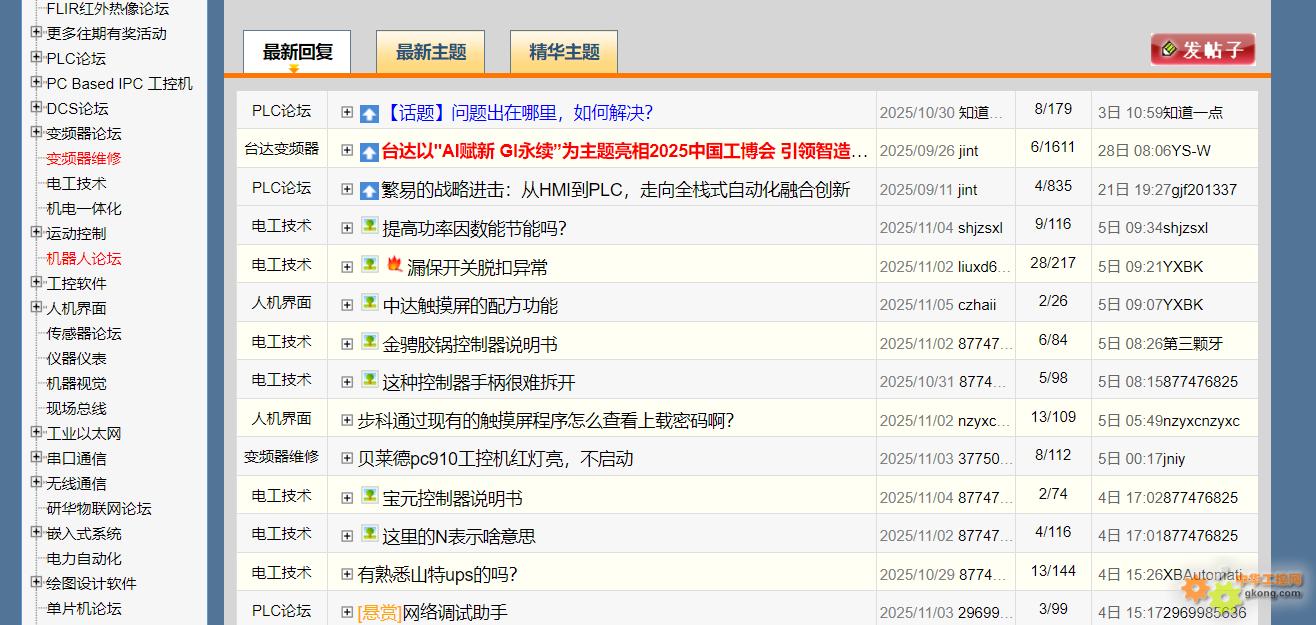Expand the 工业以太网 sidebar node
Image resolution: width=1316 pixels, height=625 pixels.
36,433
